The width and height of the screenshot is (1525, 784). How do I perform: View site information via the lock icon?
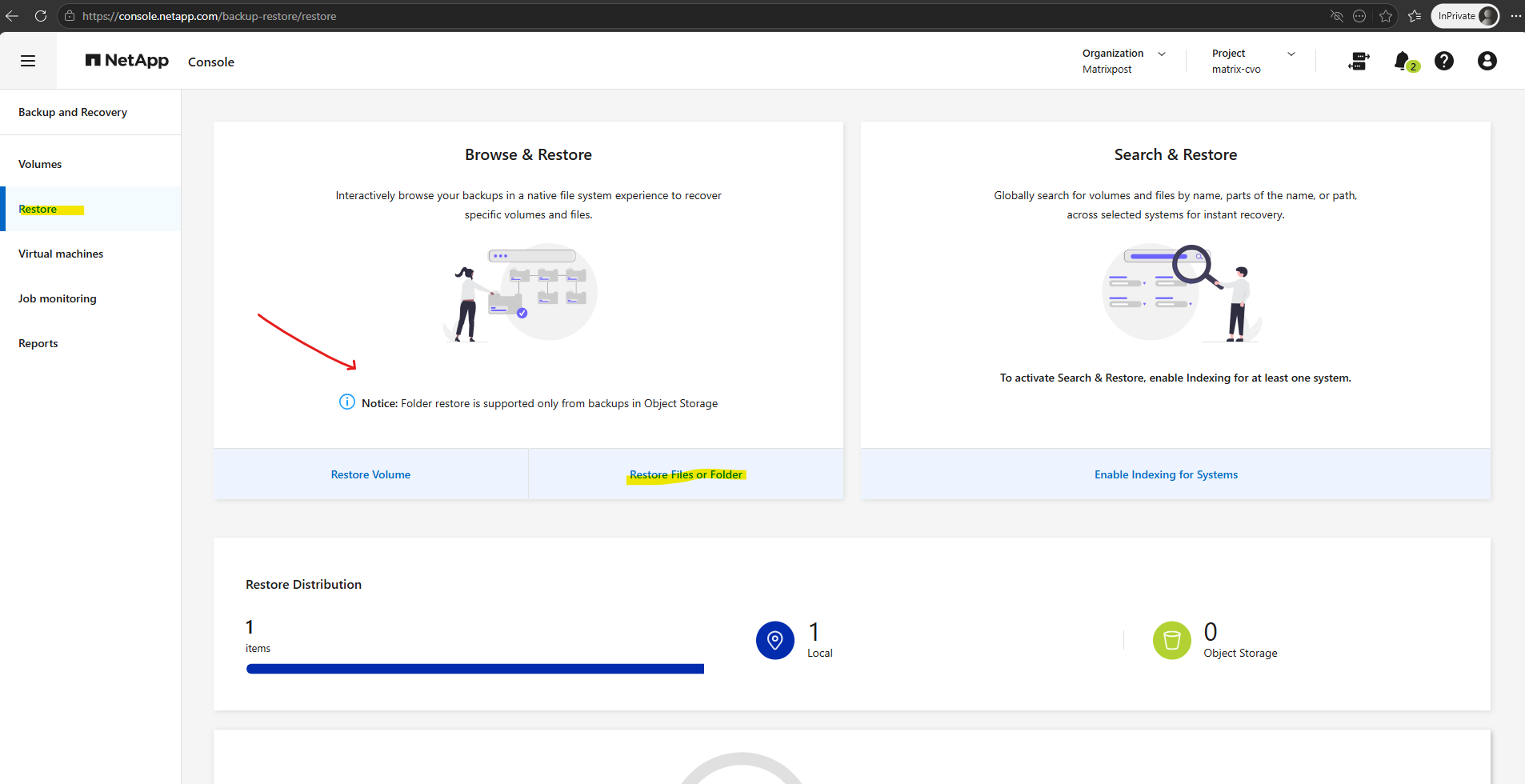(70, 16)
